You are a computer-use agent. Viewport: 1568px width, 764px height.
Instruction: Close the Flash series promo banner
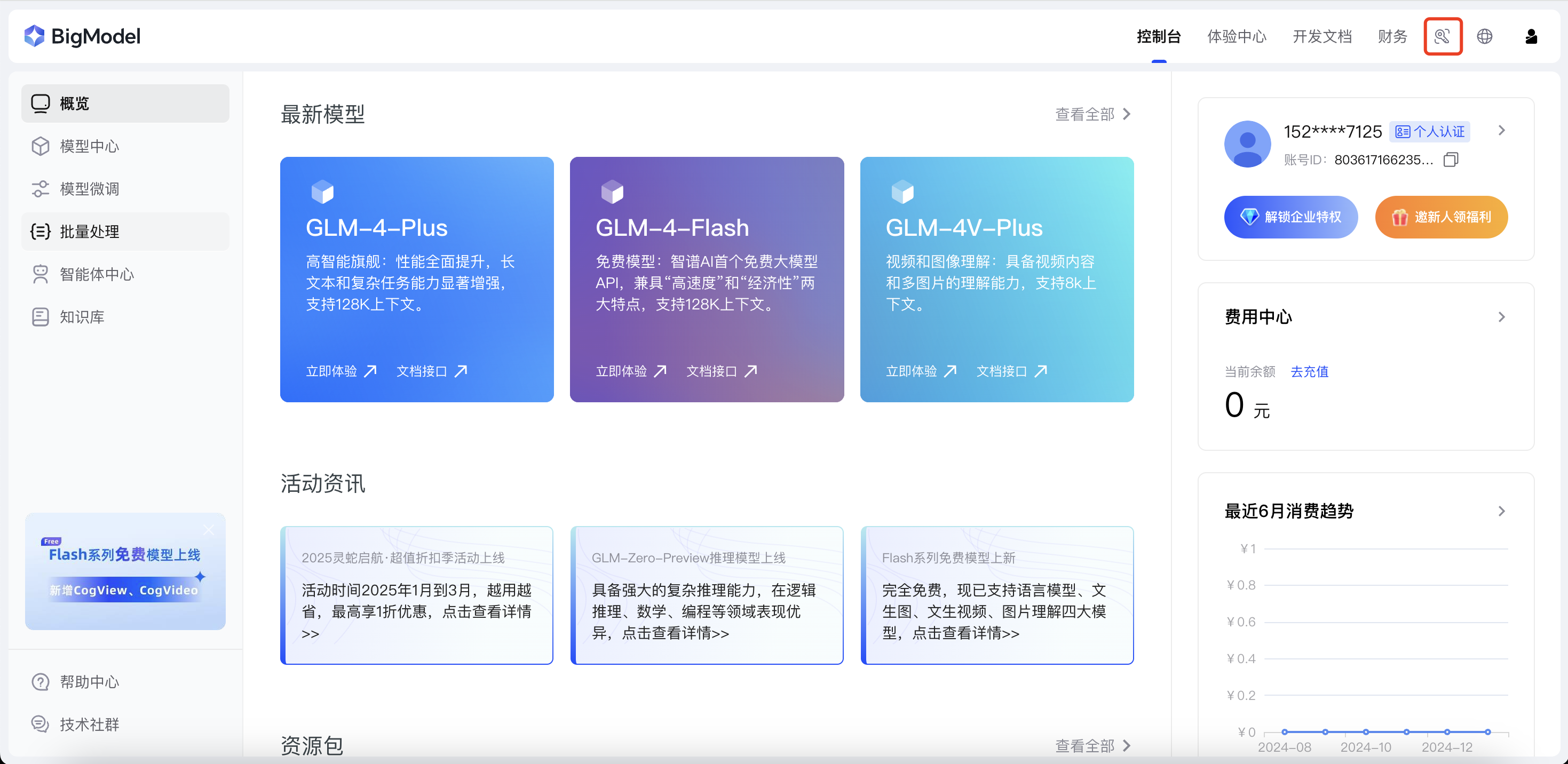209,529
